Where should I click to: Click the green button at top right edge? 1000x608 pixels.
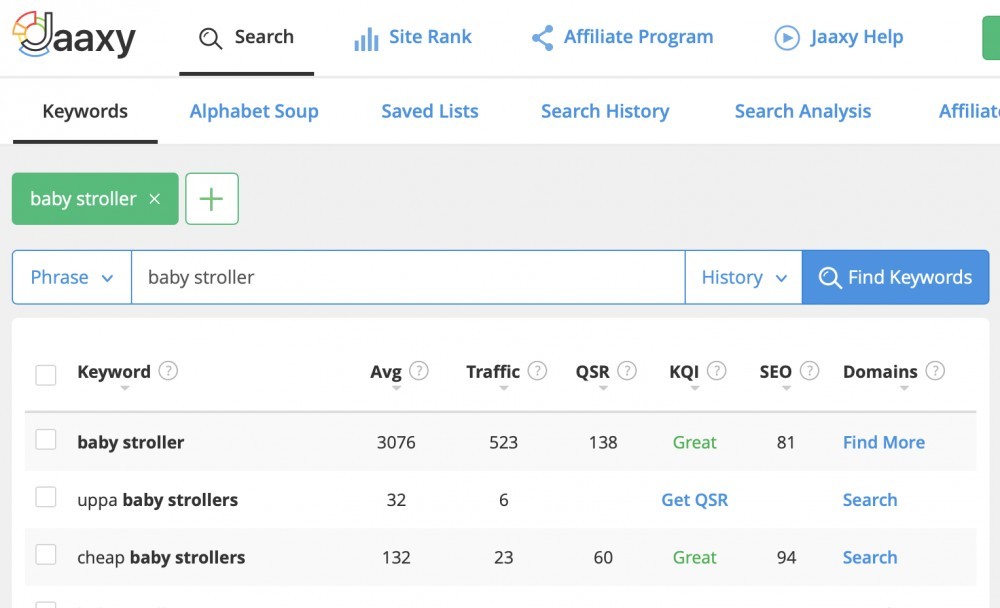click(991, 38)
